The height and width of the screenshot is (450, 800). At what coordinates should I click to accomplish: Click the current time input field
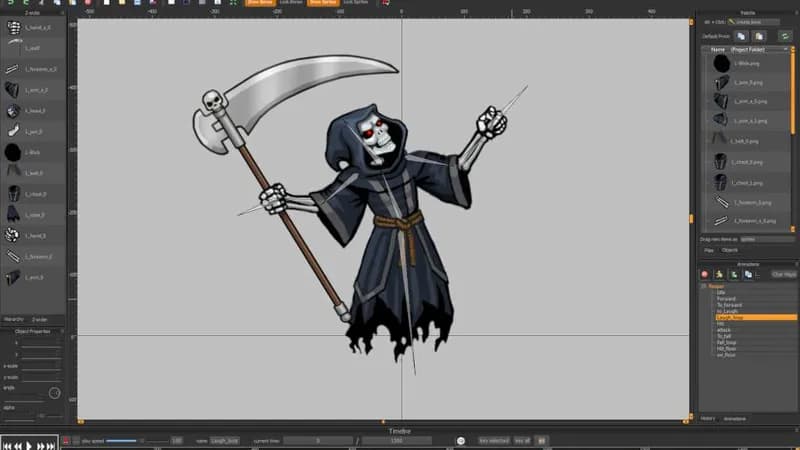pos(318,441)
